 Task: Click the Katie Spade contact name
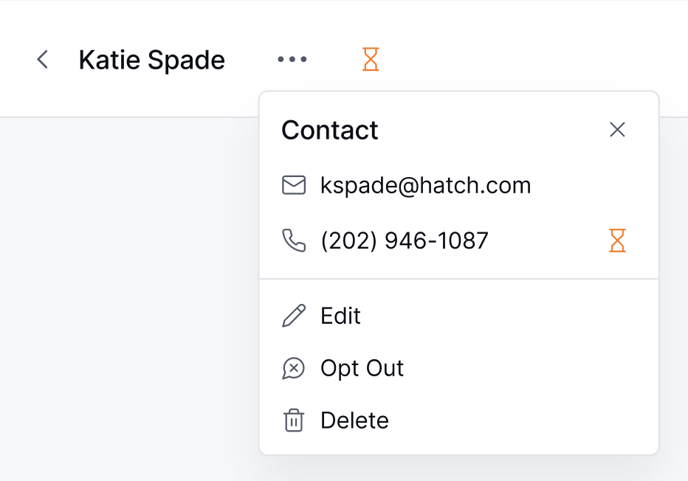(152, 60)
